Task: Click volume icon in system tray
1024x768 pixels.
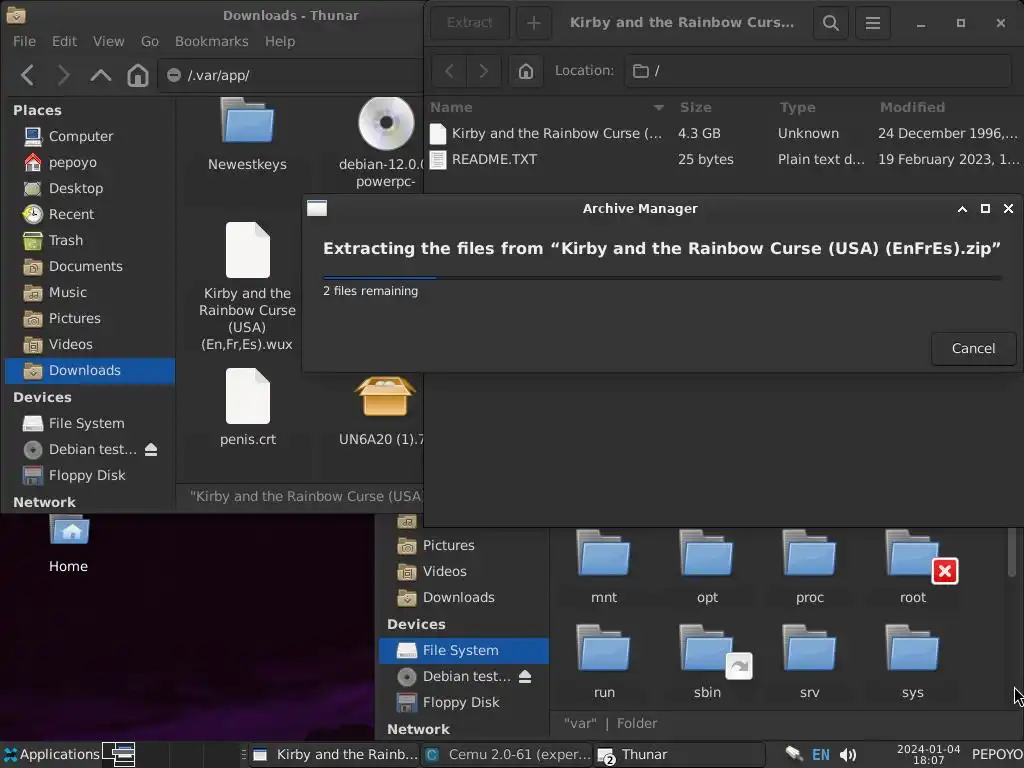Action: pos(848,755)
